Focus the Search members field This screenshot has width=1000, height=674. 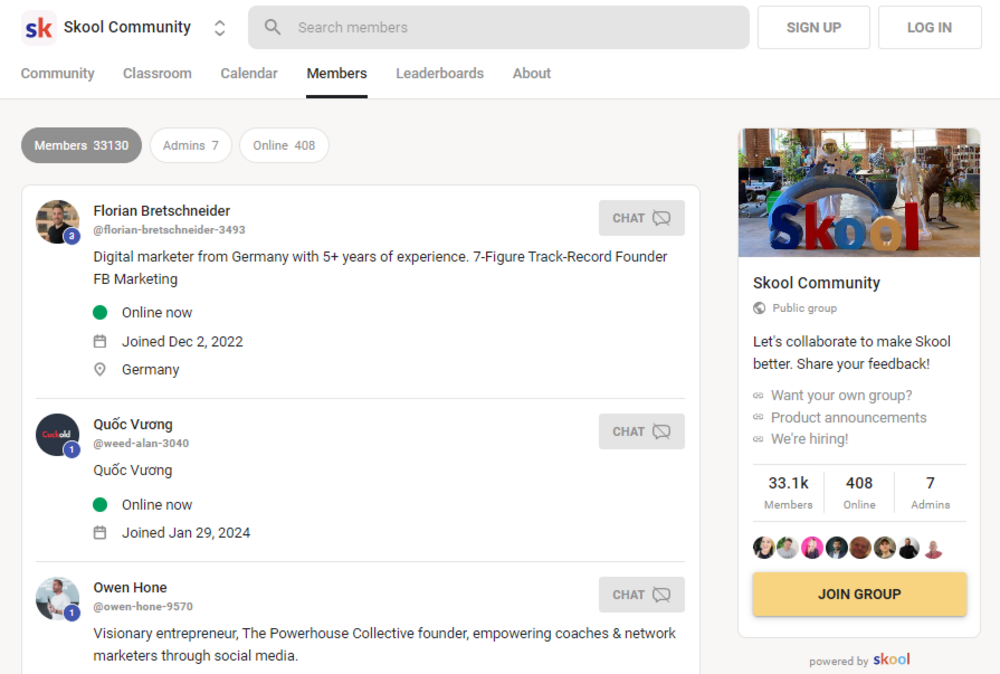pyautogui.click(x=498, y=27)
